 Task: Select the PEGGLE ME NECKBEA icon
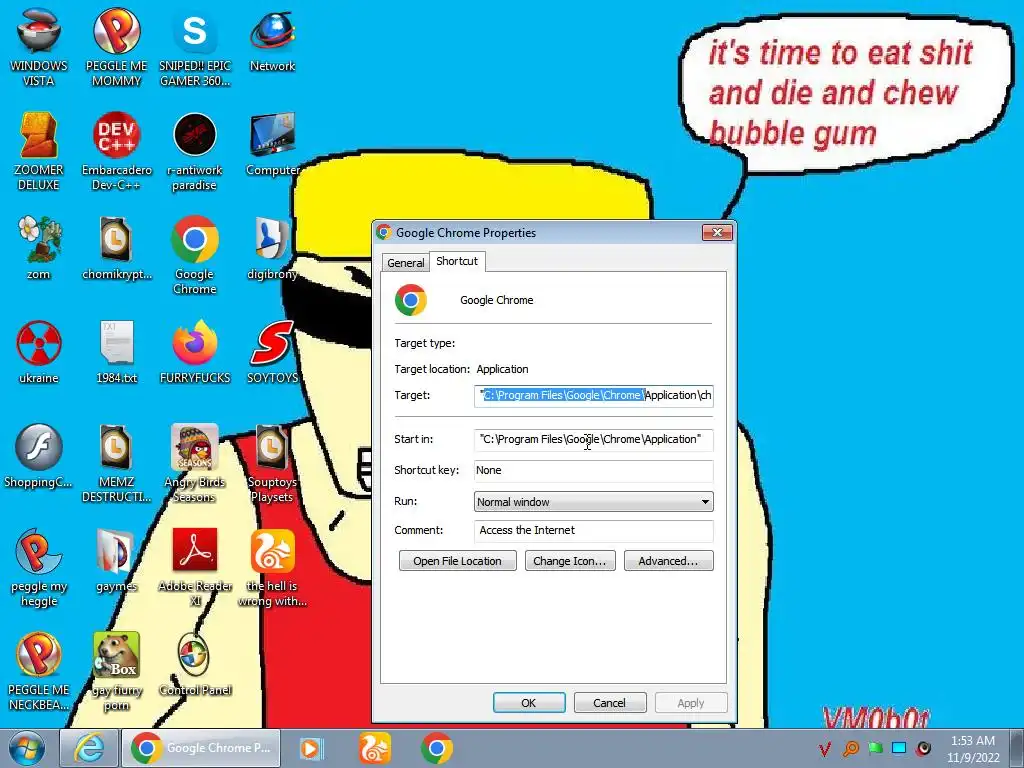click(39, 671)
